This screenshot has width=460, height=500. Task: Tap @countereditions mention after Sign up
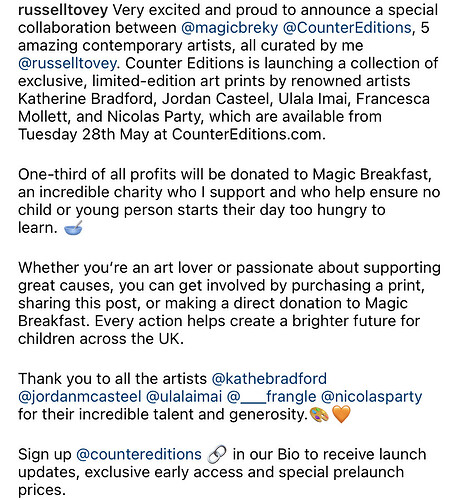(x=139, y=455)
